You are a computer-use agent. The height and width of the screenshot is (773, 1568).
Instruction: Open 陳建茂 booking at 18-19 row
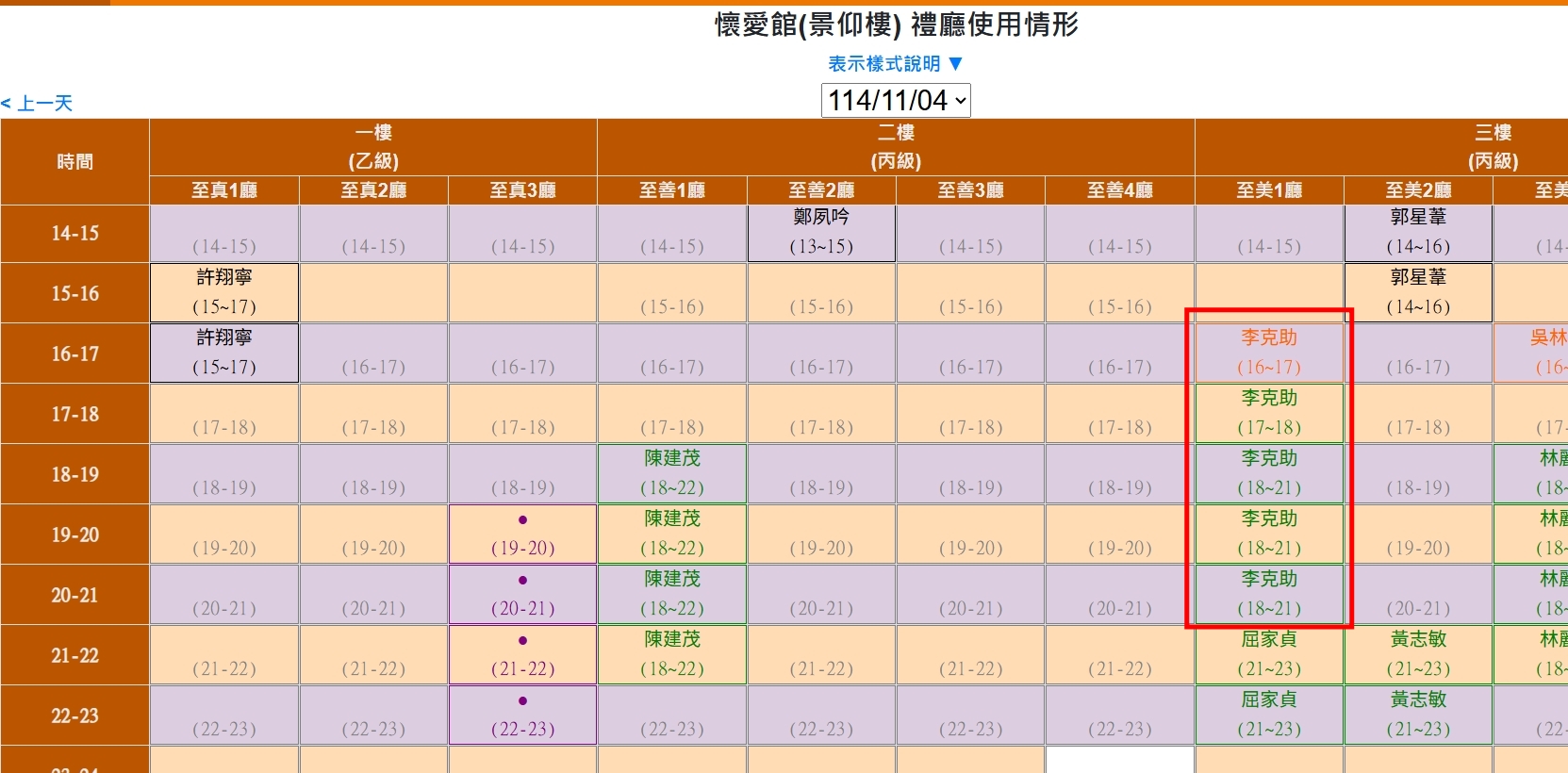point(671,473)
